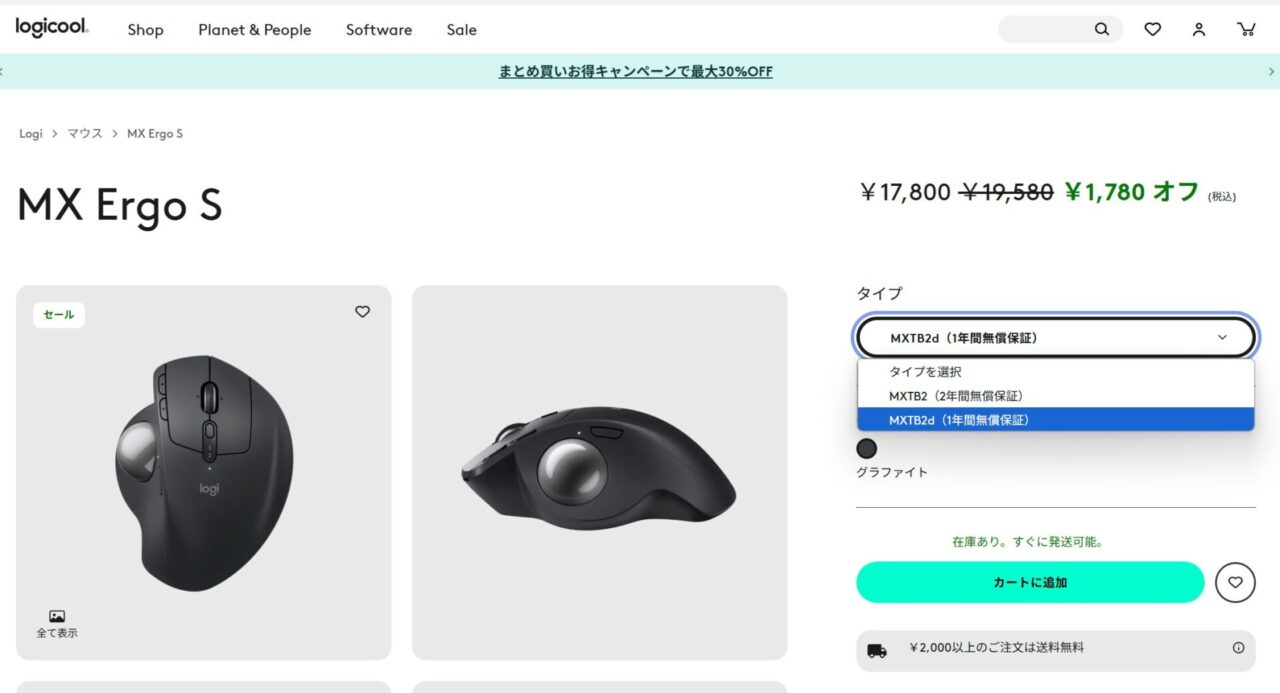Go to next promo banner arrow
This screenshot has height=693, width=1280.
click(x=1272, y=71)
